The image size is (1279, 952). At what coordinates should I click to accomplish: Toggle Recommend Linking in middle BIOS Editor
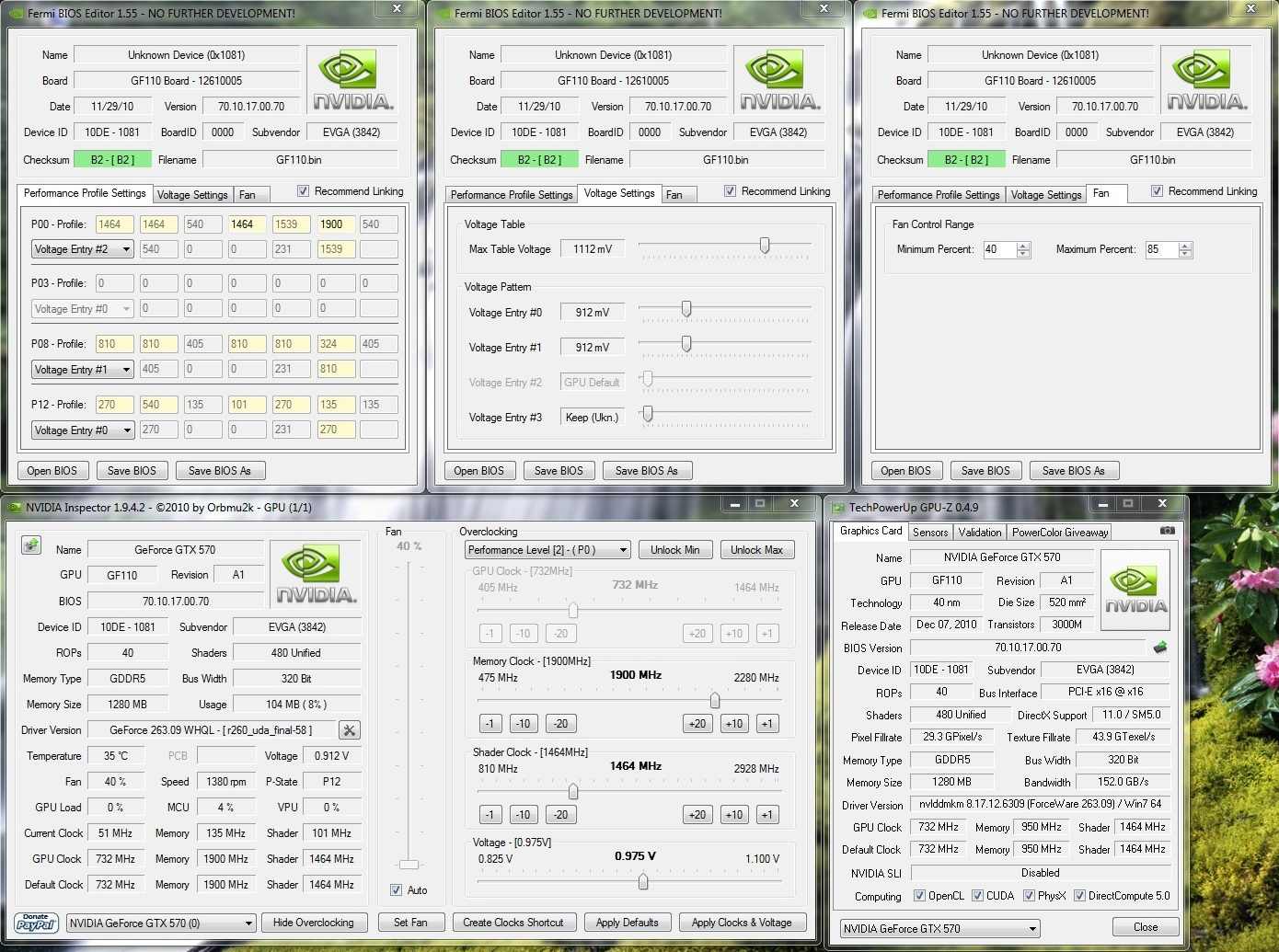730,191
